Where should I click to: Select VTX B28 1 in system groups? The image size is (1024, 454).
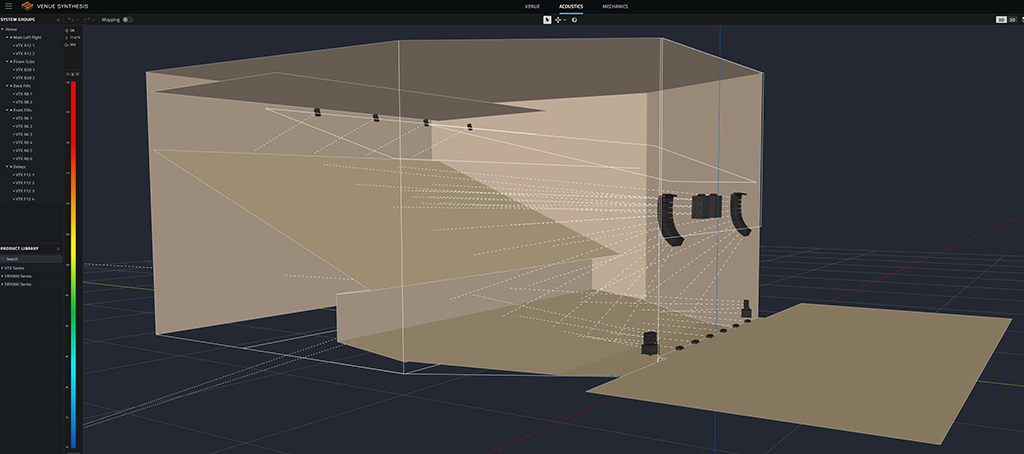(24, 69)
